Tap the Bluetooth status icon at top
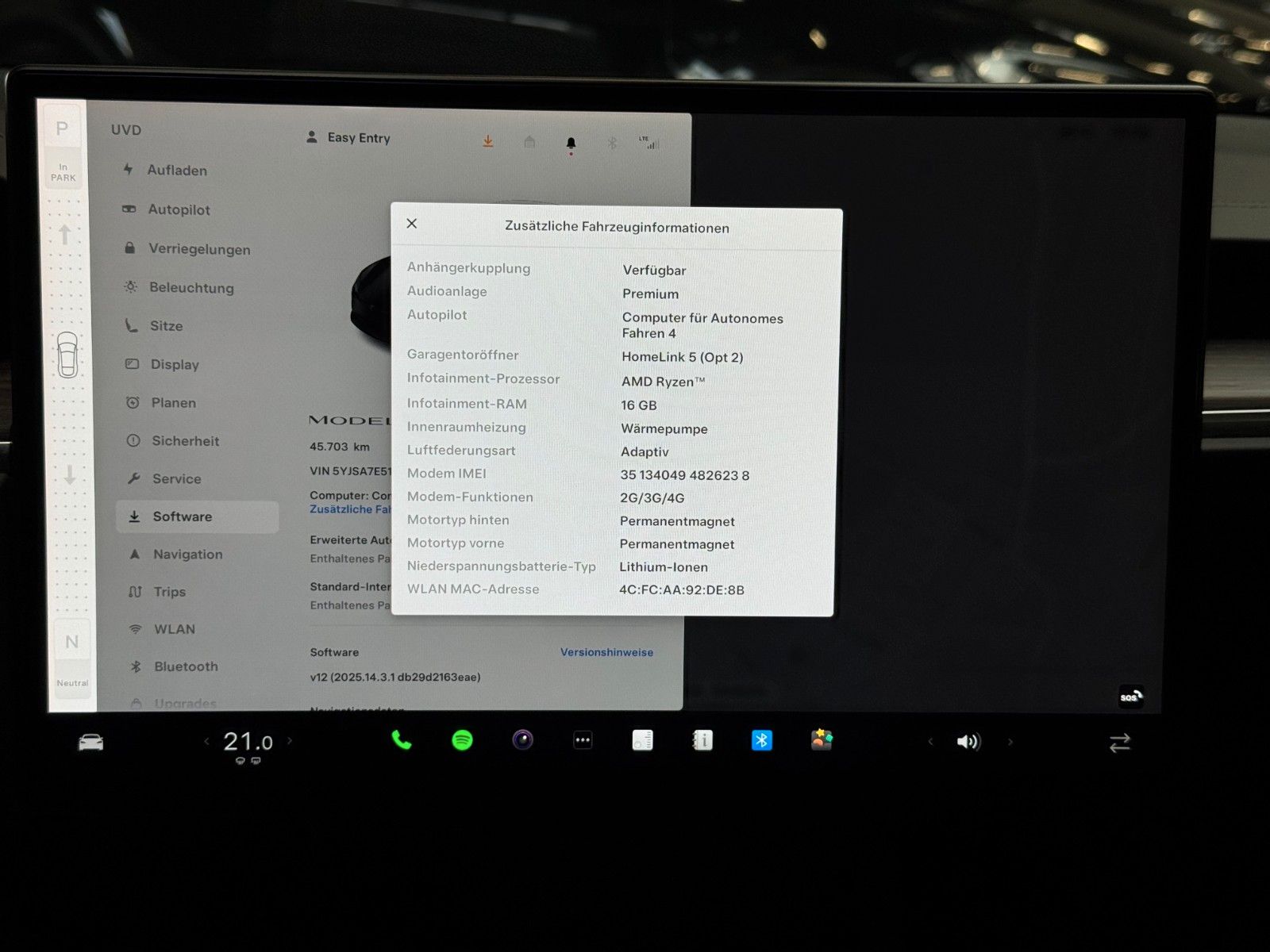 click(612, 143)
